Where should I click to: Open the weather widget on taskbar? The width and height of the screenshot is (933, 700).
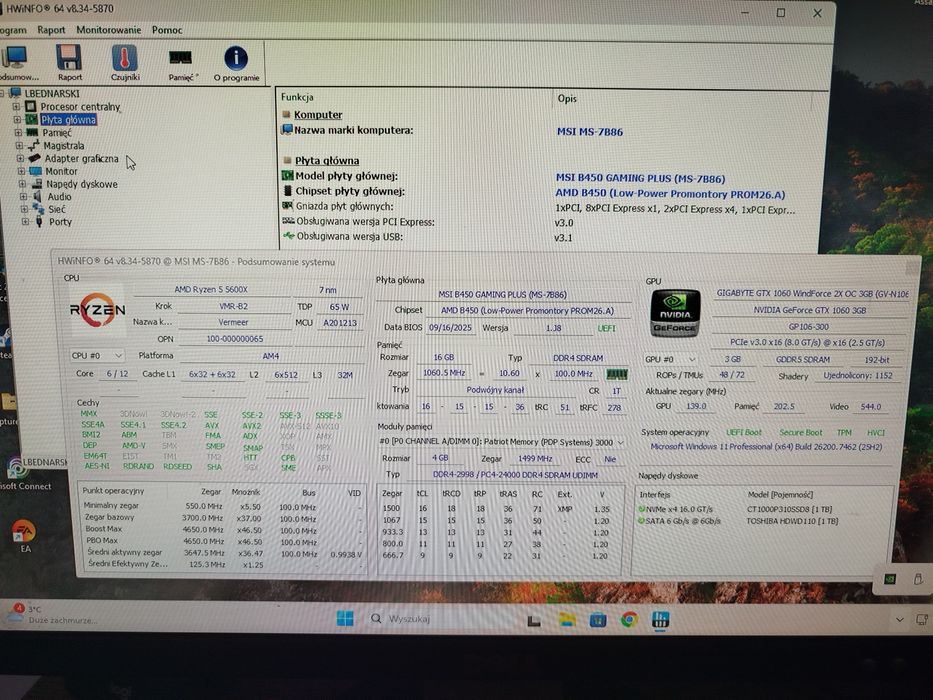click(54, 614)
